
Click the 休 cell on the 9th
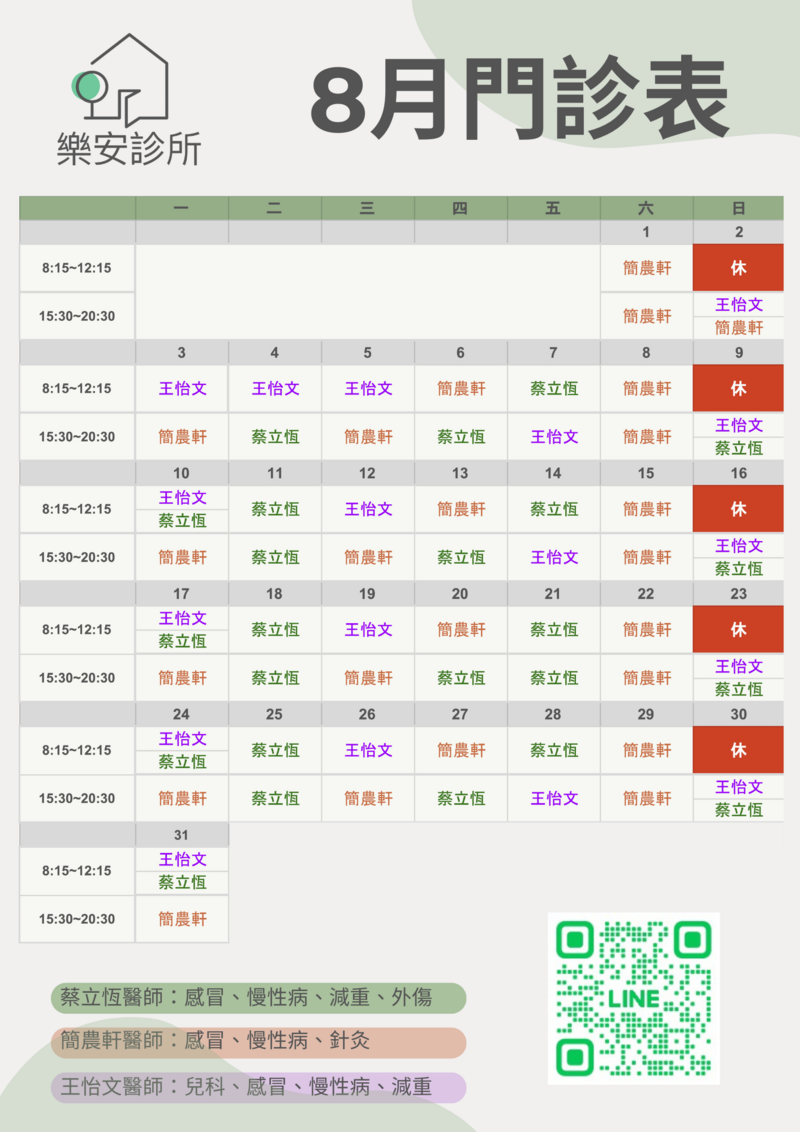[739, 388]
